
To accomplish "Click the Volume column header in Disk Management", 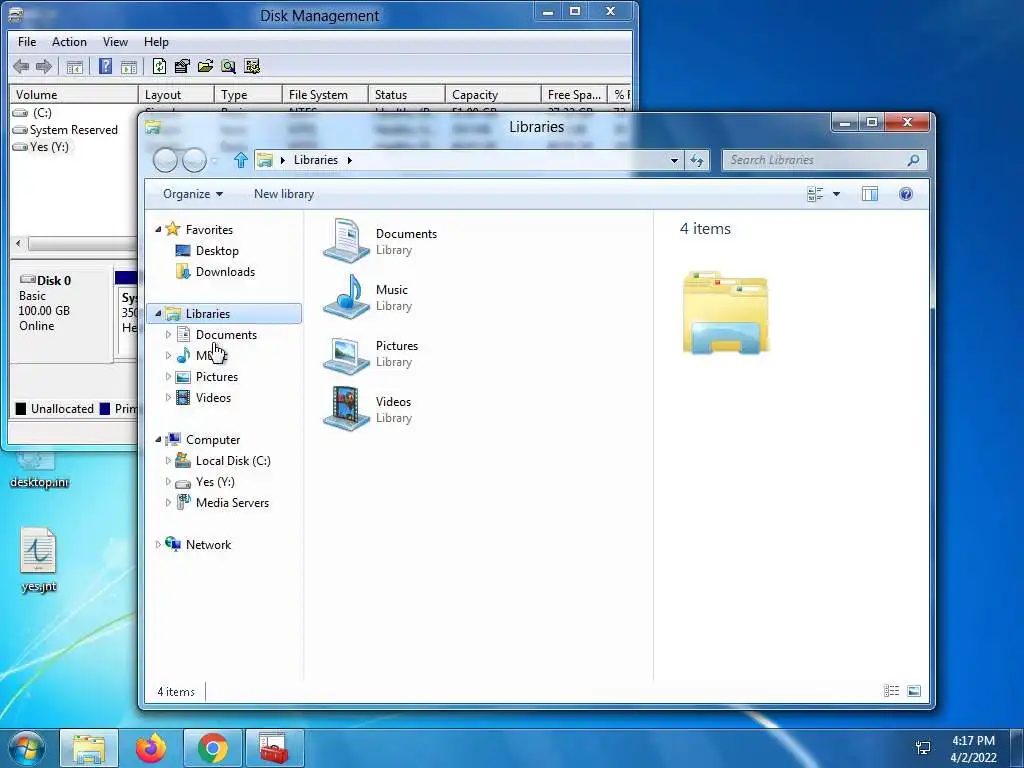I will [x=73, y=95].
